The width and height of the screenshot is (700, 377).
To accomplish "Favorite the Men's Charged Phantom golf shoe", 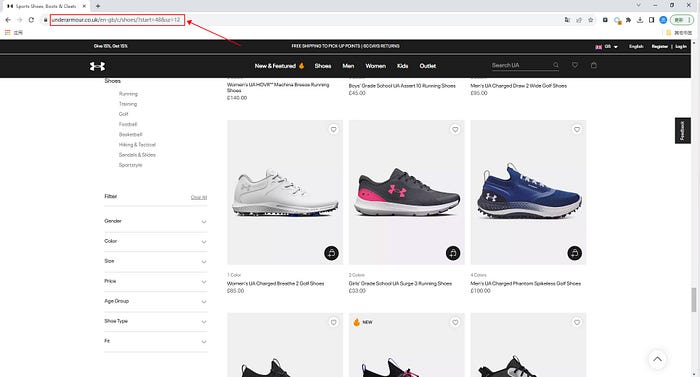I will click(x=577, y=130).
